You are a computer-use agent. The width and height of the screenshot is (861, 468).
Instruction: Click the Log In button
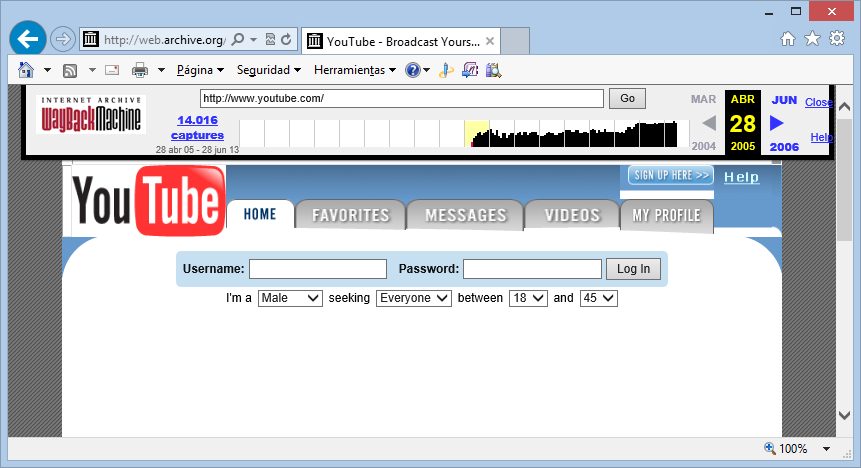tap(633, 269)
